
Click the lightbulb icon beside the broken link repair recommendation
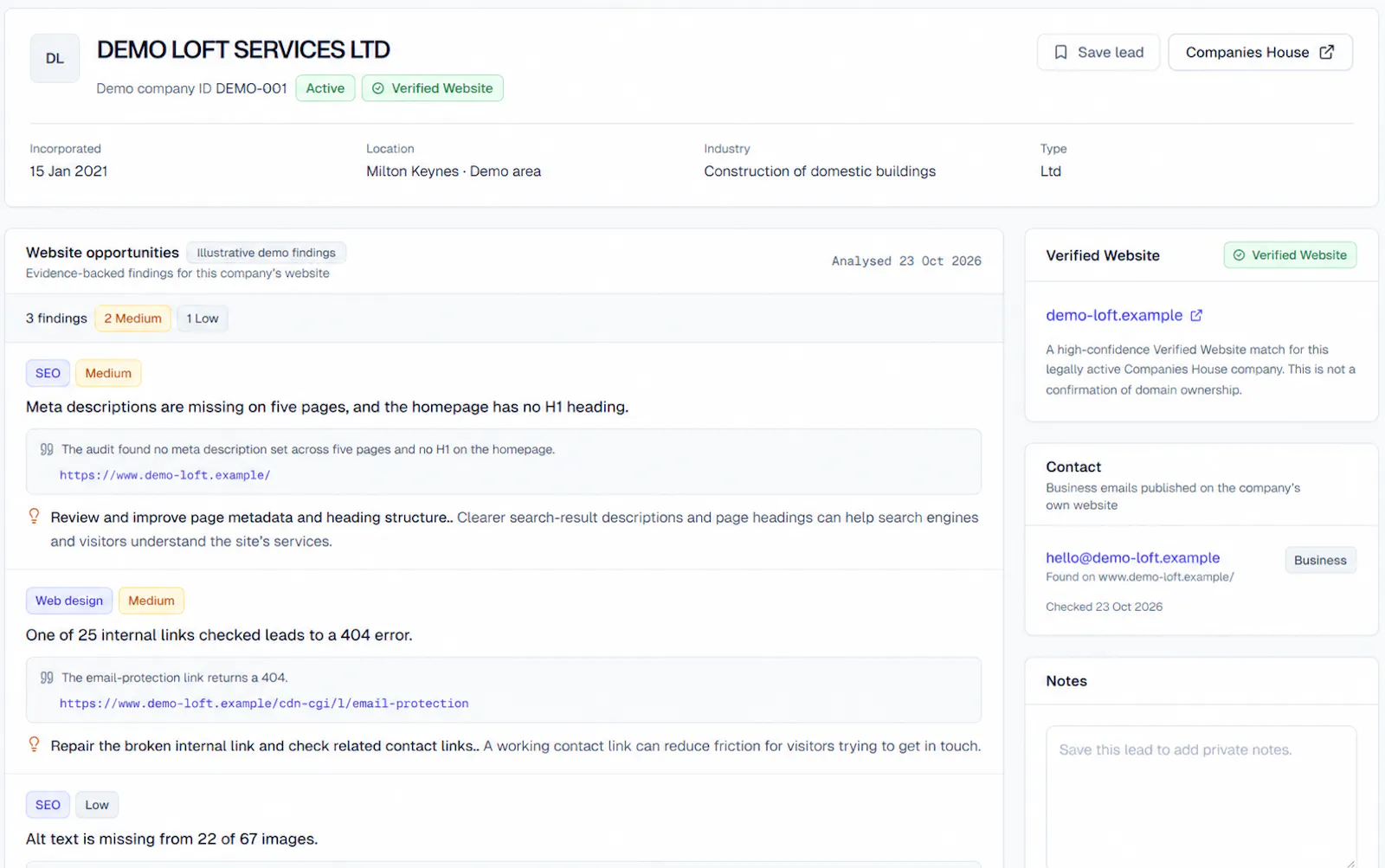click(34, 745)
